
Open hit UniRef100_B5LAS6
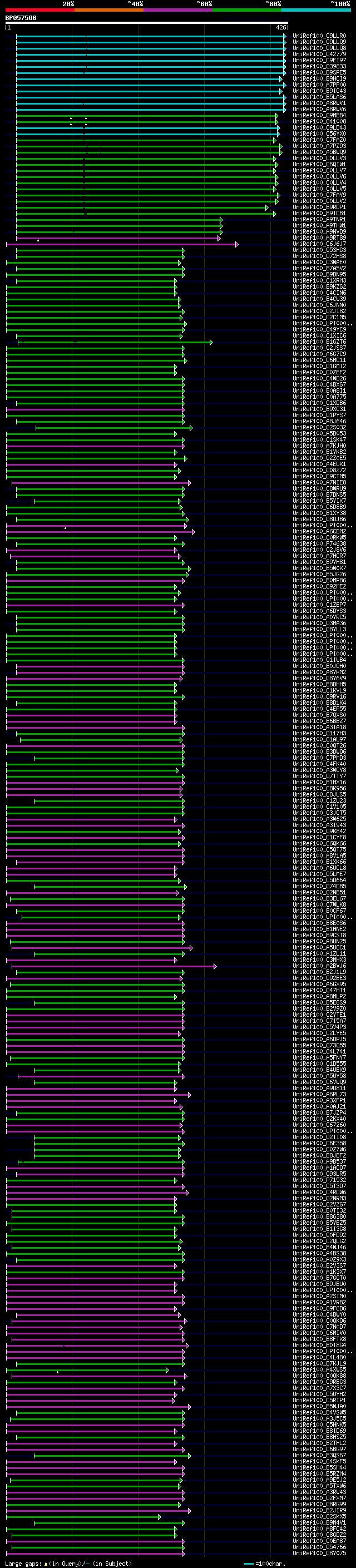click(x=319, y=97)
